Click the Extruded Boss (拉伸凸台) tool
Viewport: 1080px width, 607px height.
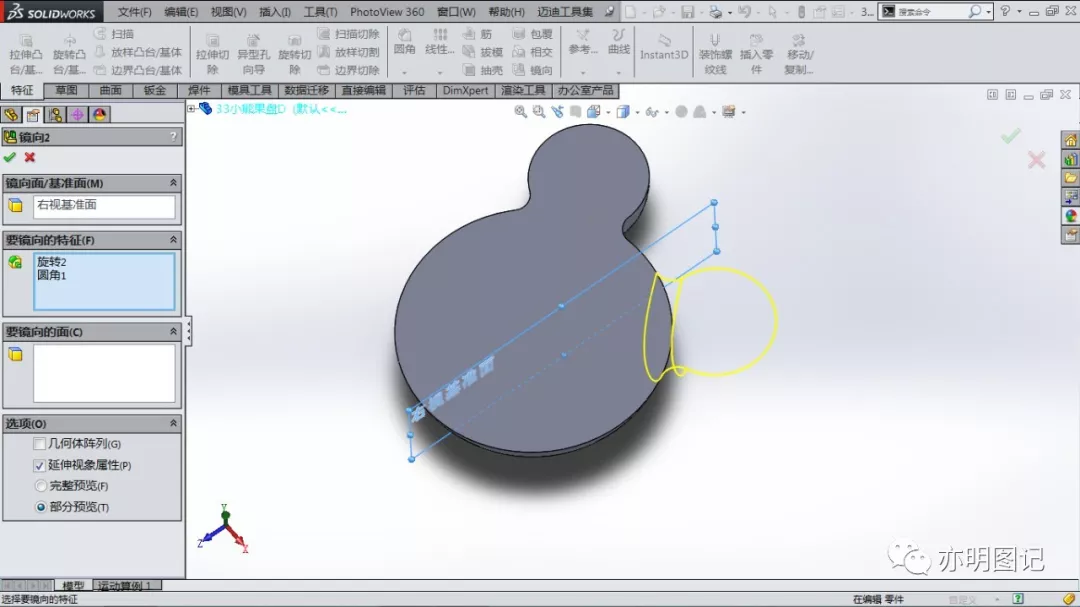25,54
